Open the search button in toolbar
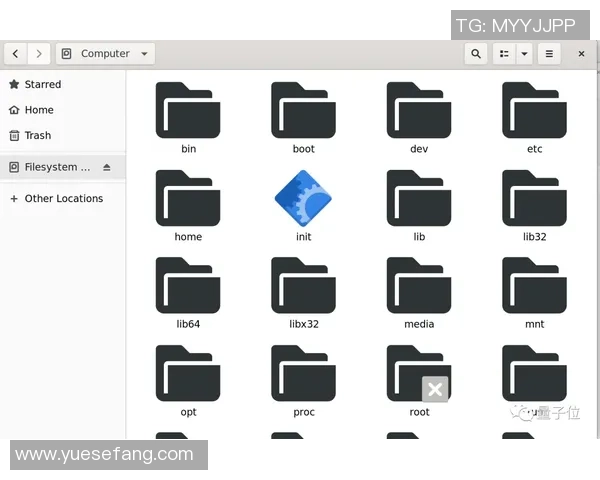 click(476, 54)
